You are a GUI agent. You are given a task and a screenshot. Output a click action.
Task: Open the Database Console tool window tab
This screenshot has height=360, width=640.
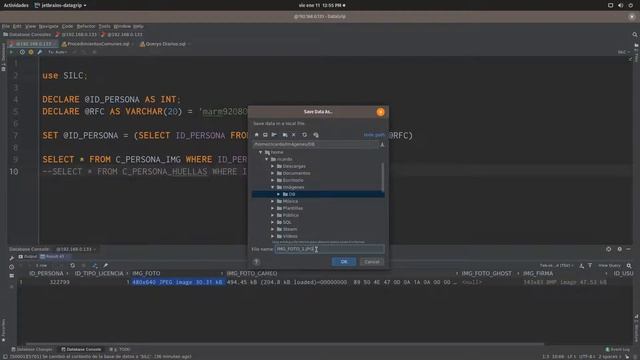click(81, 349)
